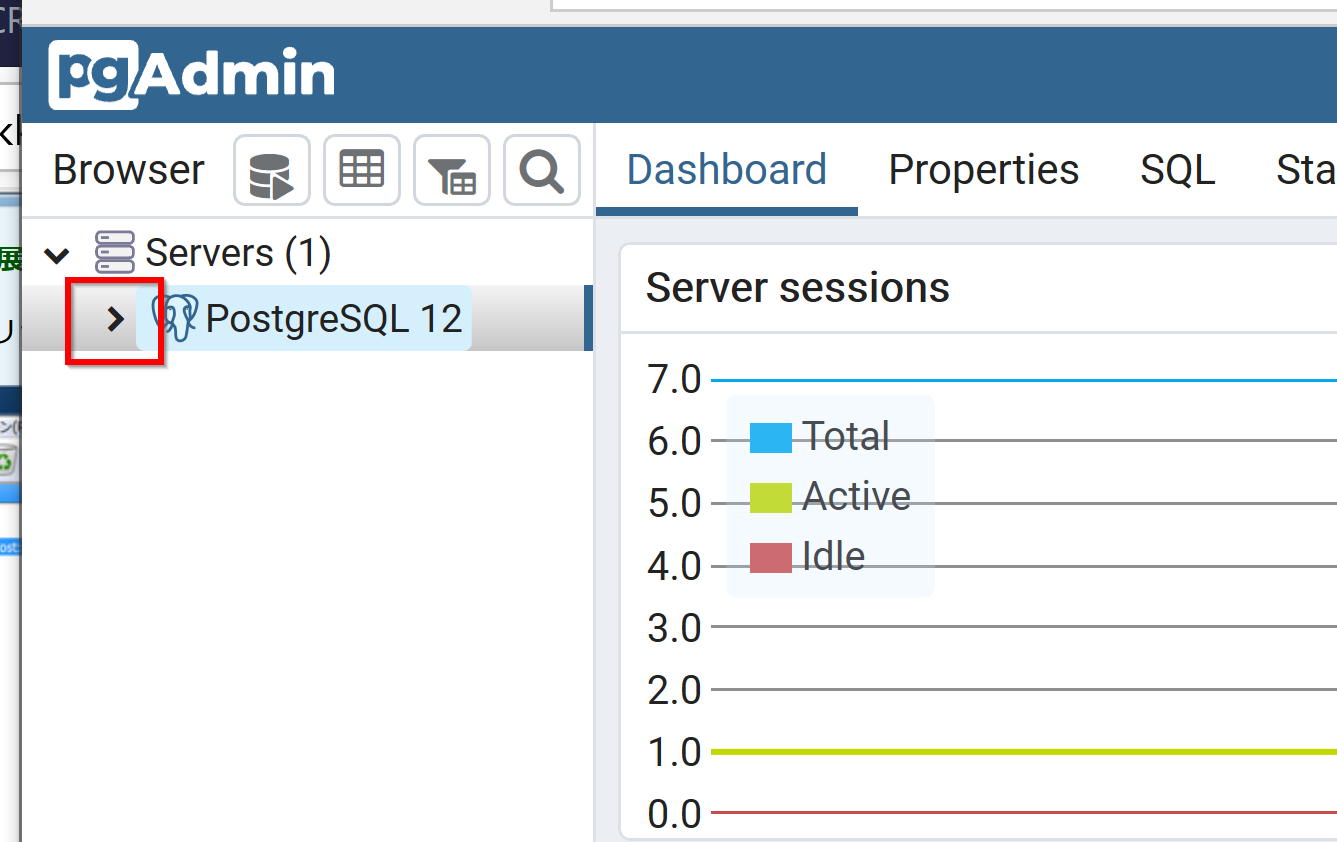Toggle the Active series green swatch
This screenshot has width=1337, height=842.
(771, 497)
